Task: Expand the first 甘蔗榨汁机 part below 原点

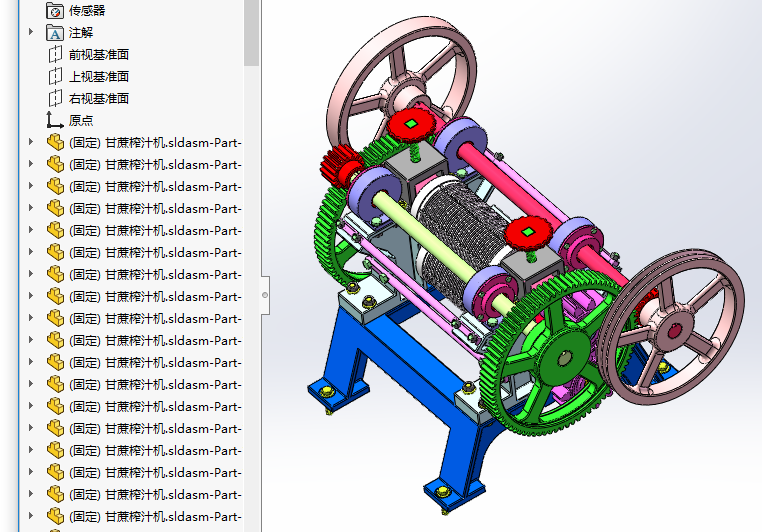Action: tap(31, 142)
